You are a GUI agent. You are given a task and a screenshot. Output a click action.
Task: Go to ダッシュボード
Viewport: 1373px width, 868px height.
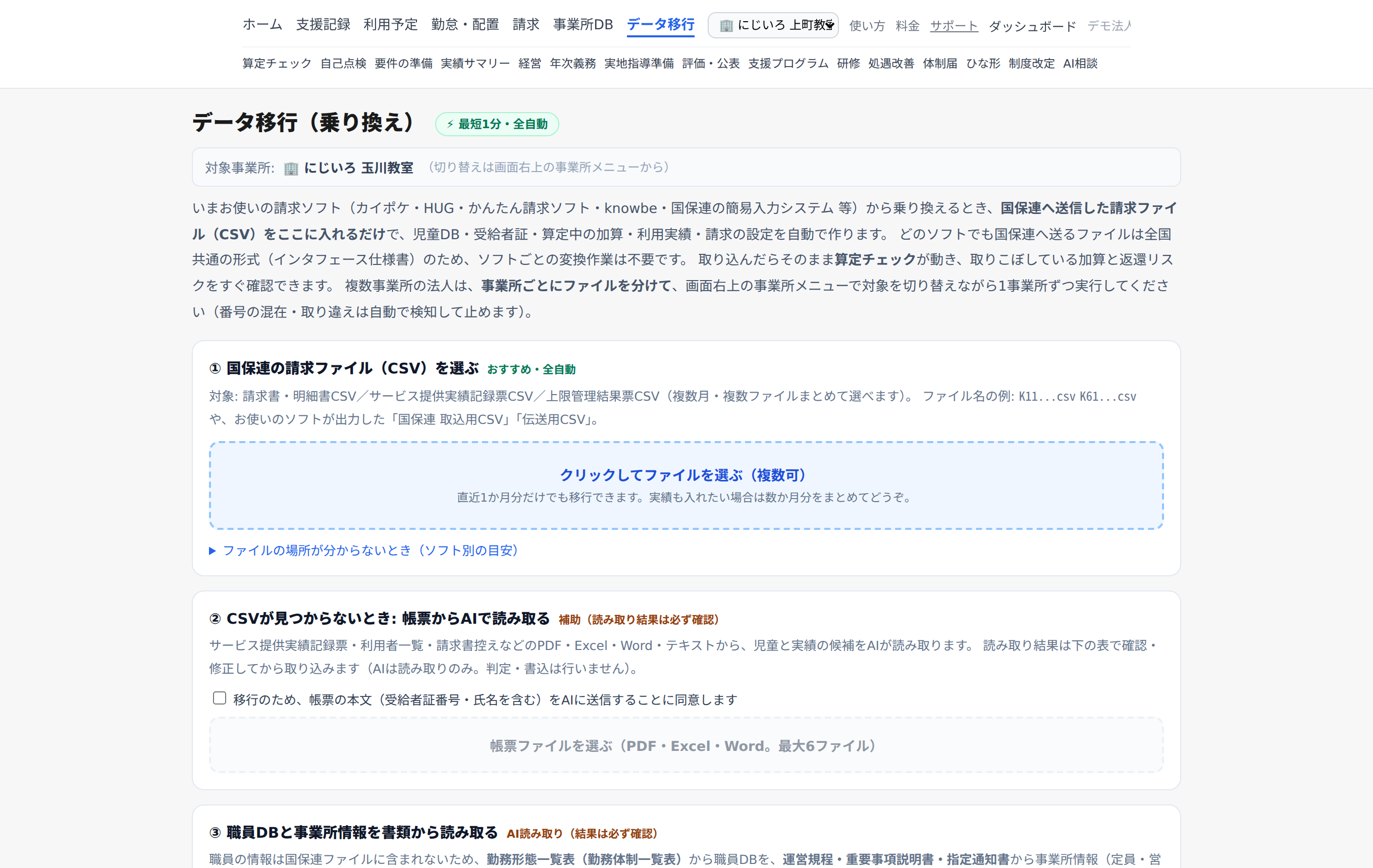click(1032, 26)
